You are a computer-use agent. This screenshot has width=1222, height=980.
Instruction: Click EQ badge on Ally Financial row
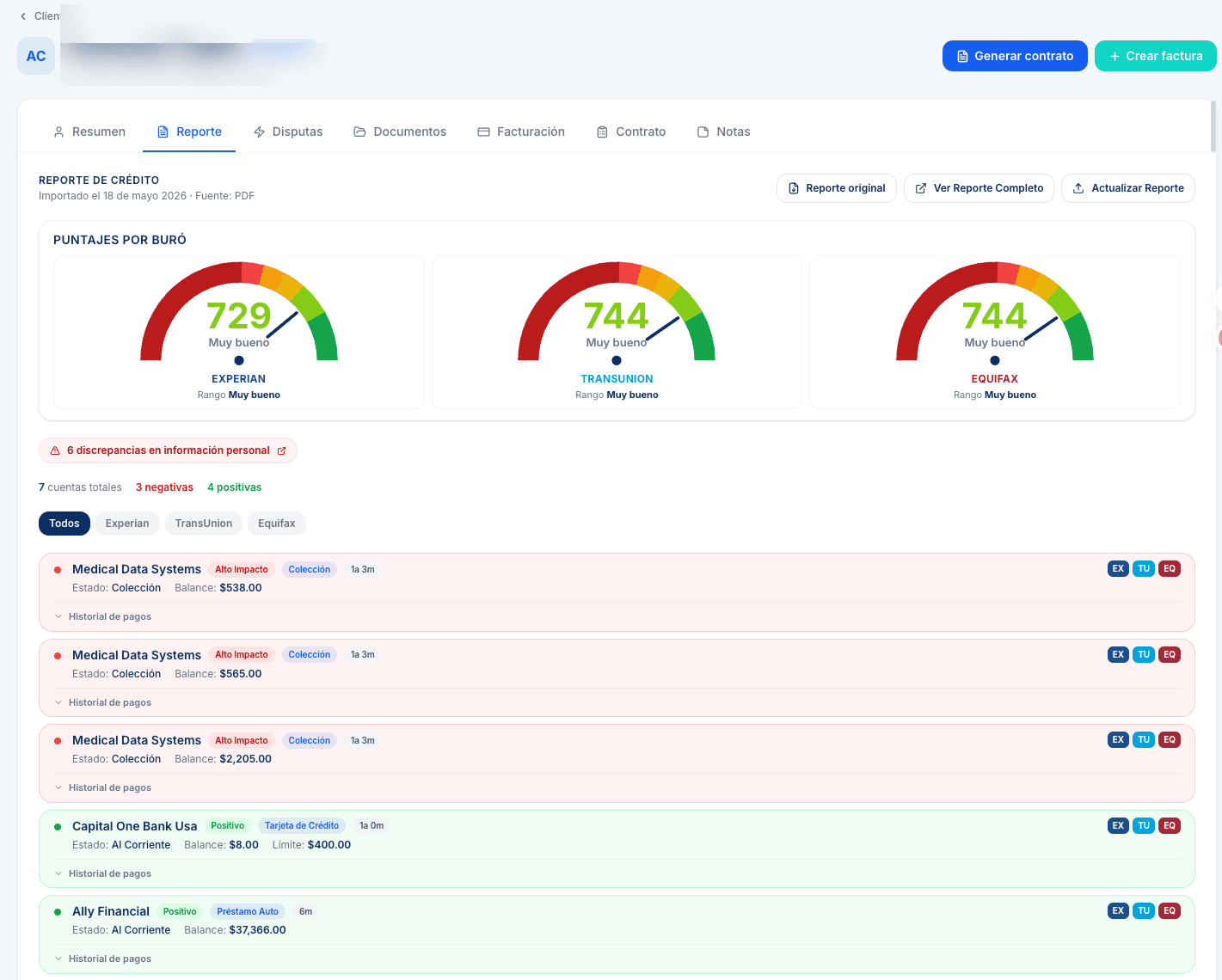[x=1170, y=910]
